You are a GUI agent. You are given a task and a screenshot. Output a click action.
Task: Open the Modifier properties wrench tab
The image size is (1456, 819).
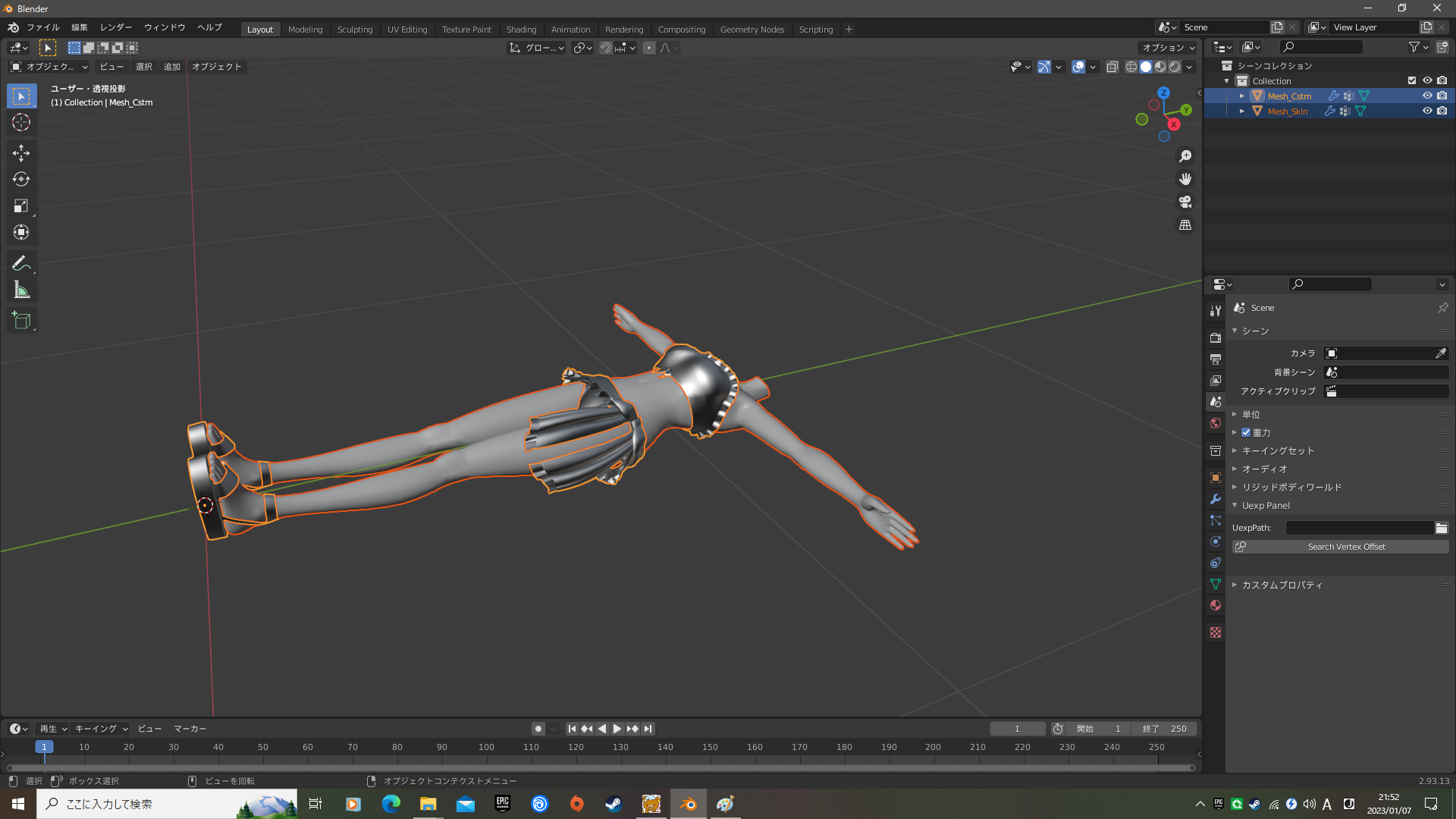(x=1216, y=499)
